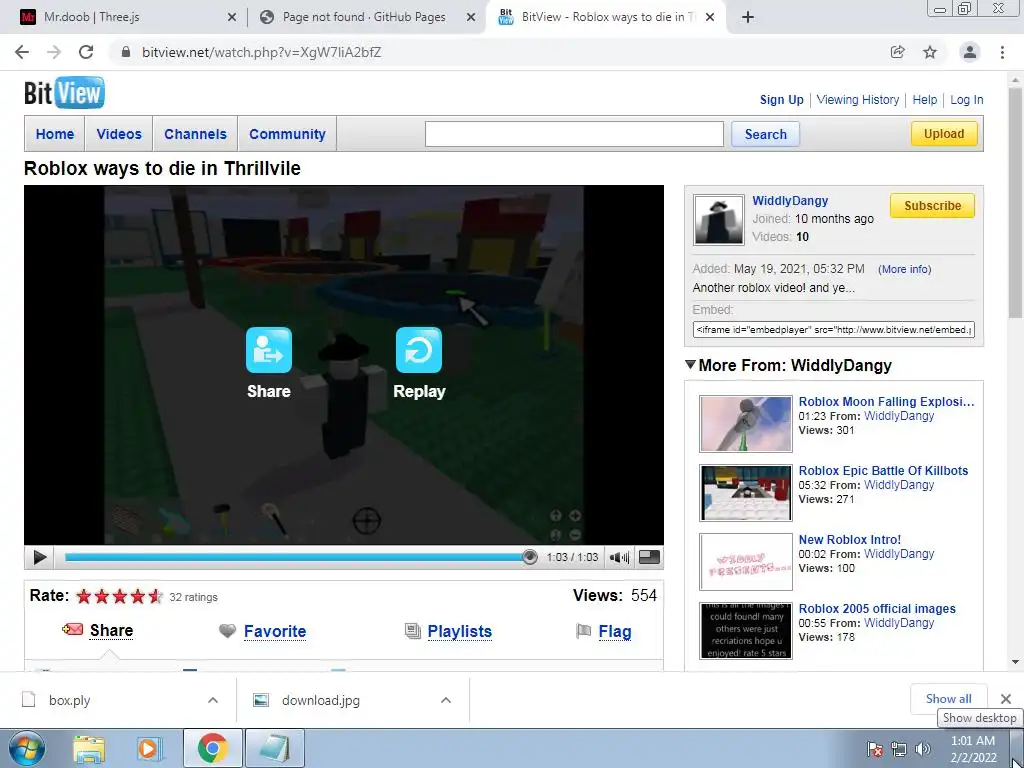Bookmark this page with star icon
1024x768 pixels.
930,52
